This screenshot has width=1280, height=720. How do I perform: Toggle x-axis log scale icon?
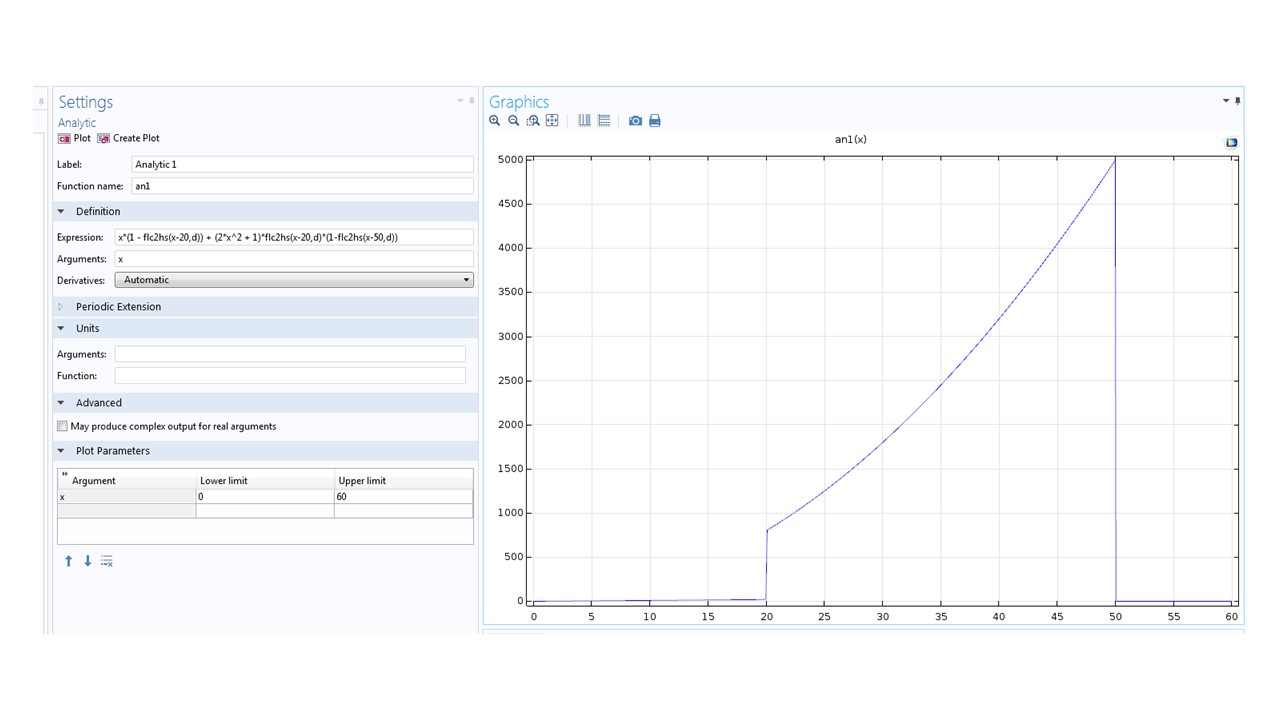584,121
